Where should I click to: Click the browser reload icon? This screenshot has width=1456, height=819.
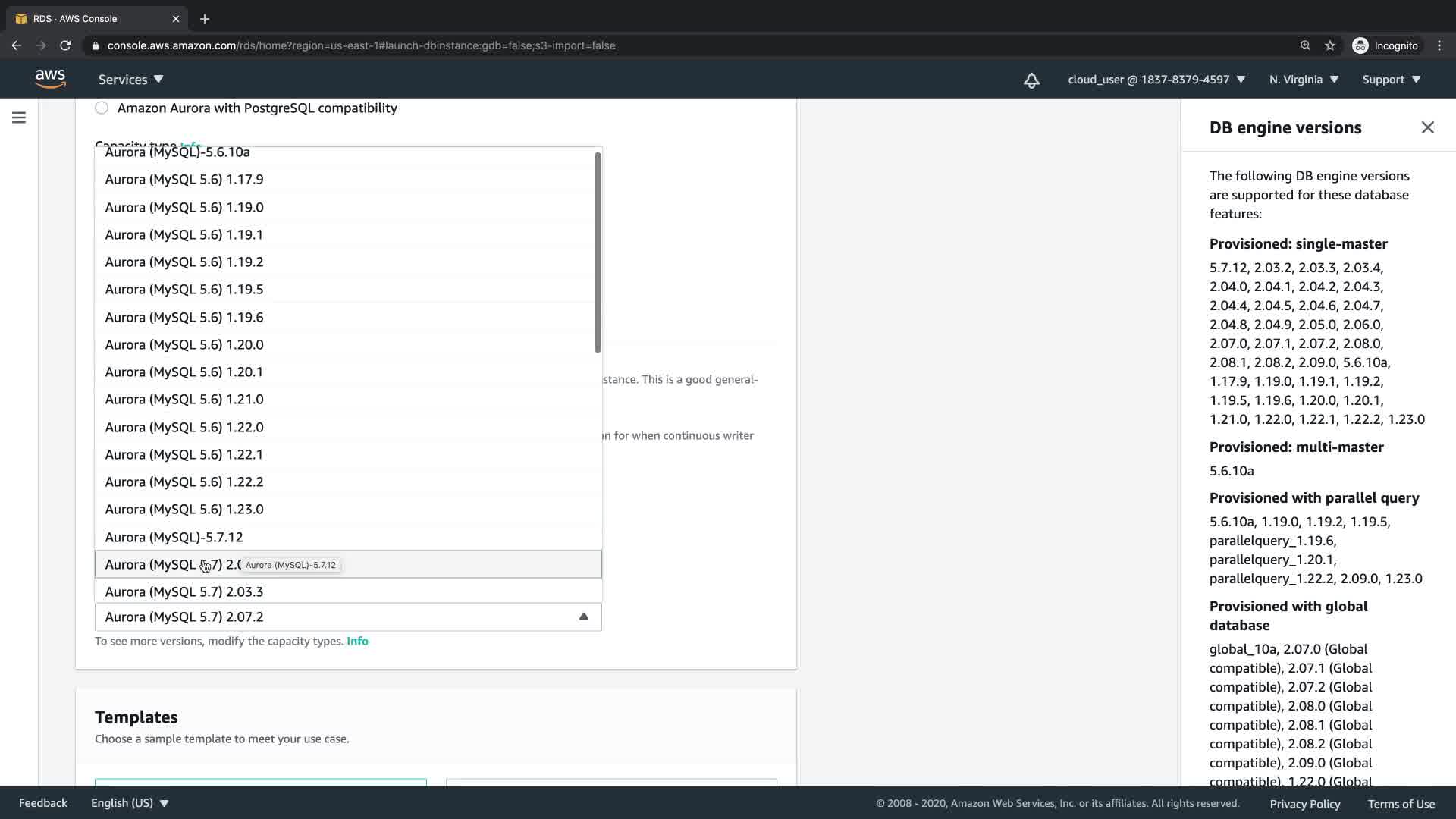click(65, 45)
